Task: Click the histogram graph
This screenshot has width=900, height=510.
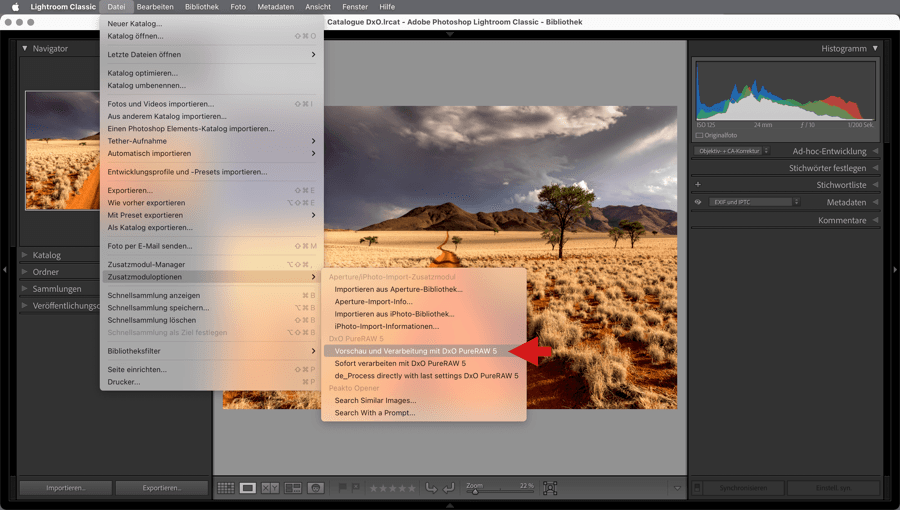Action: click(785, 91)
